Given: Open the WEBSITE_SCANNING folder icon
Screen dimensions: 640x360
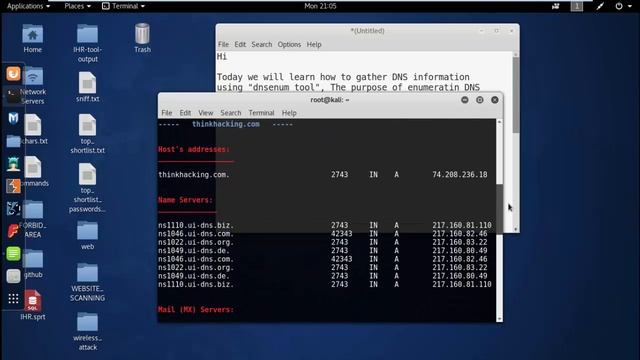Looking at the screenshot, I should pos(87,282).
